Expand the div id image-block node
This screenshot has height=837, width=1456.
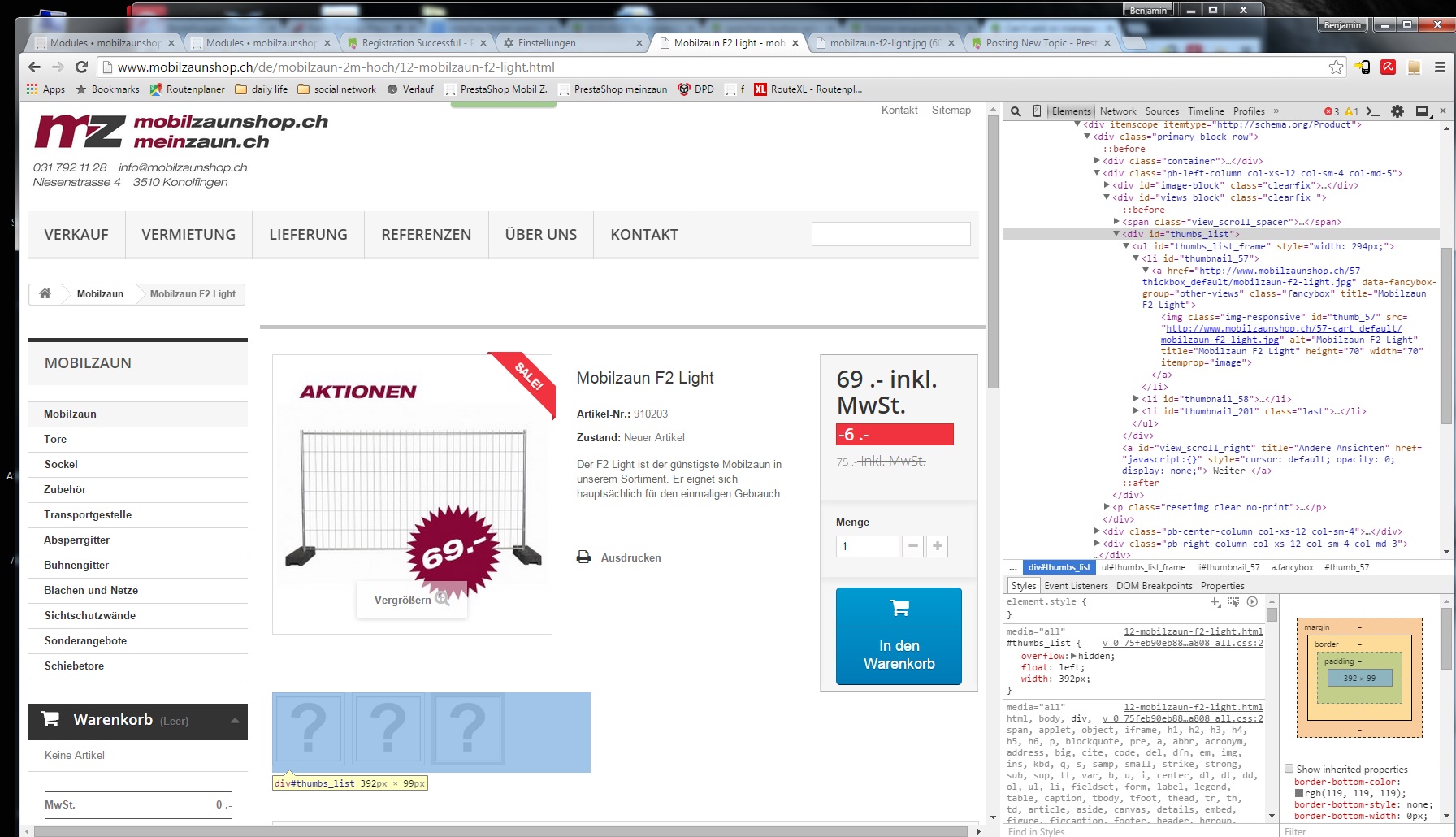[x=1107, y=185]
